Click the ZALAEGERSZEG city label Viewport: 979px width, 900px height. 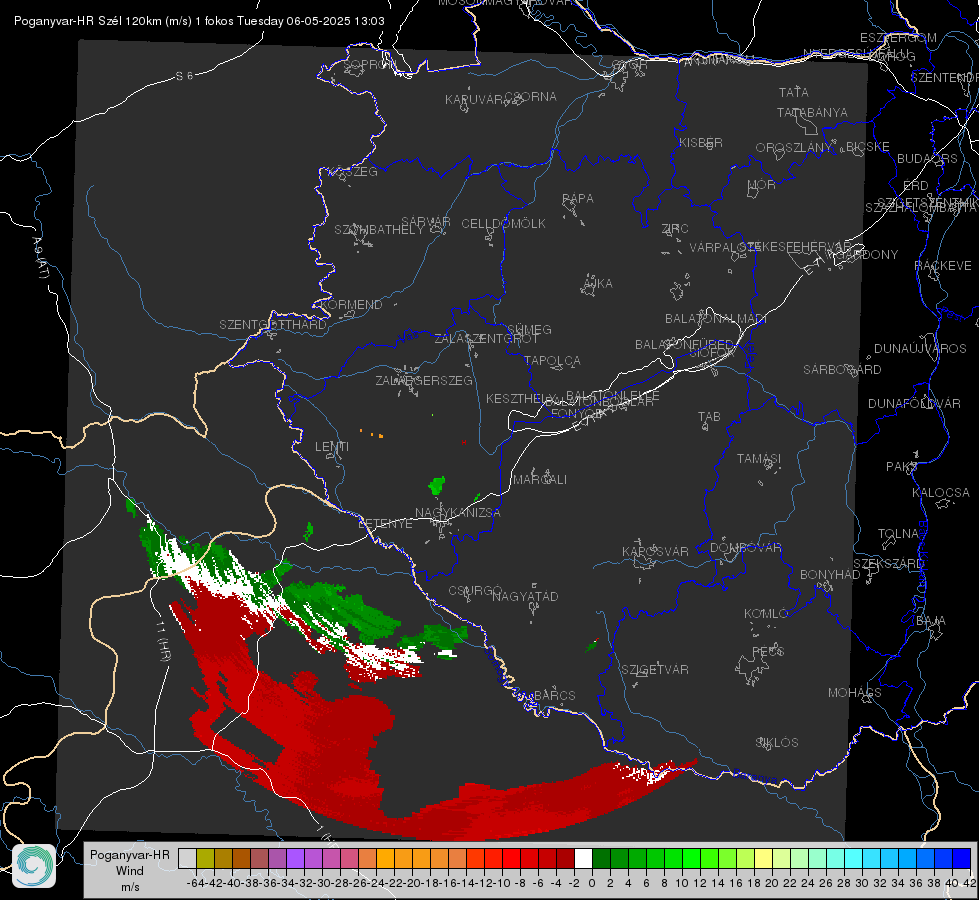click(x=424, y=380)
